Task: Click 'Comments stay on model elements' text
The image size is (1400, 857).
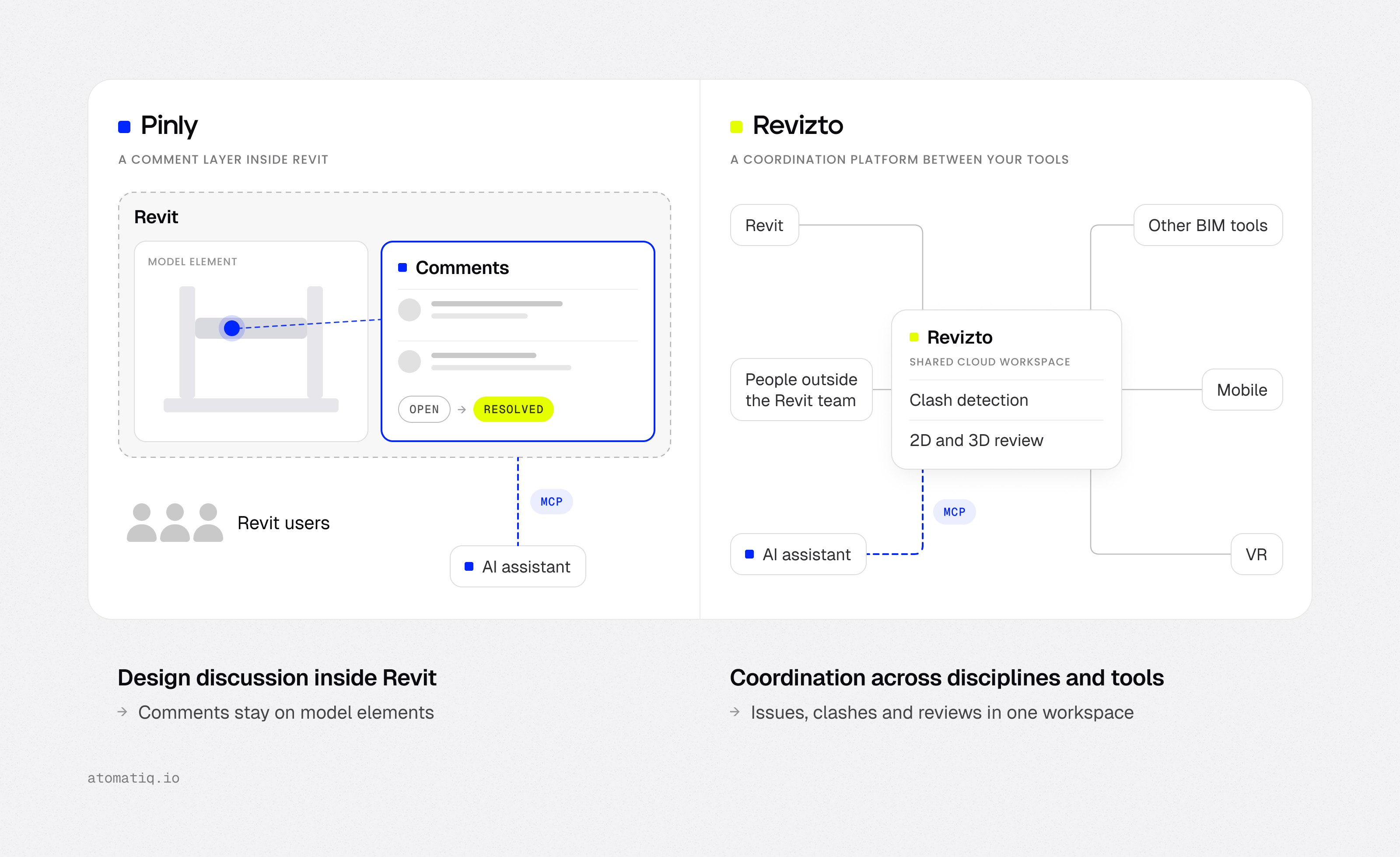Action: (286, 712)
